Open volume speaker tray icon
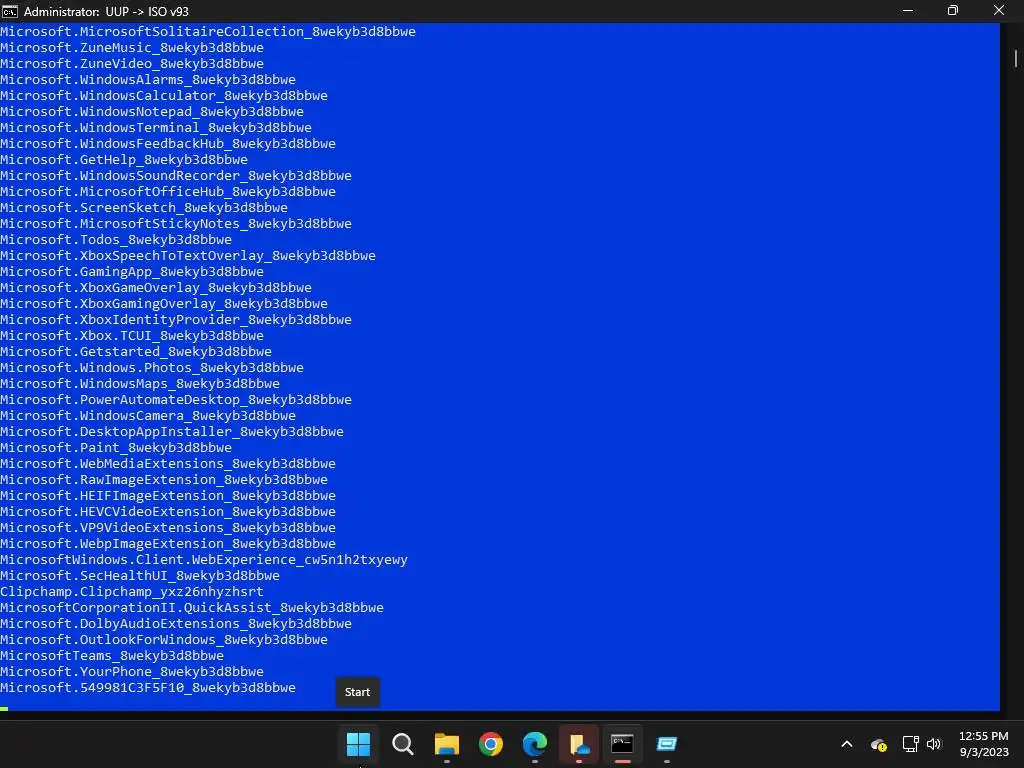The height and width of the screenshot is (768, 1024). click(934, 744)
